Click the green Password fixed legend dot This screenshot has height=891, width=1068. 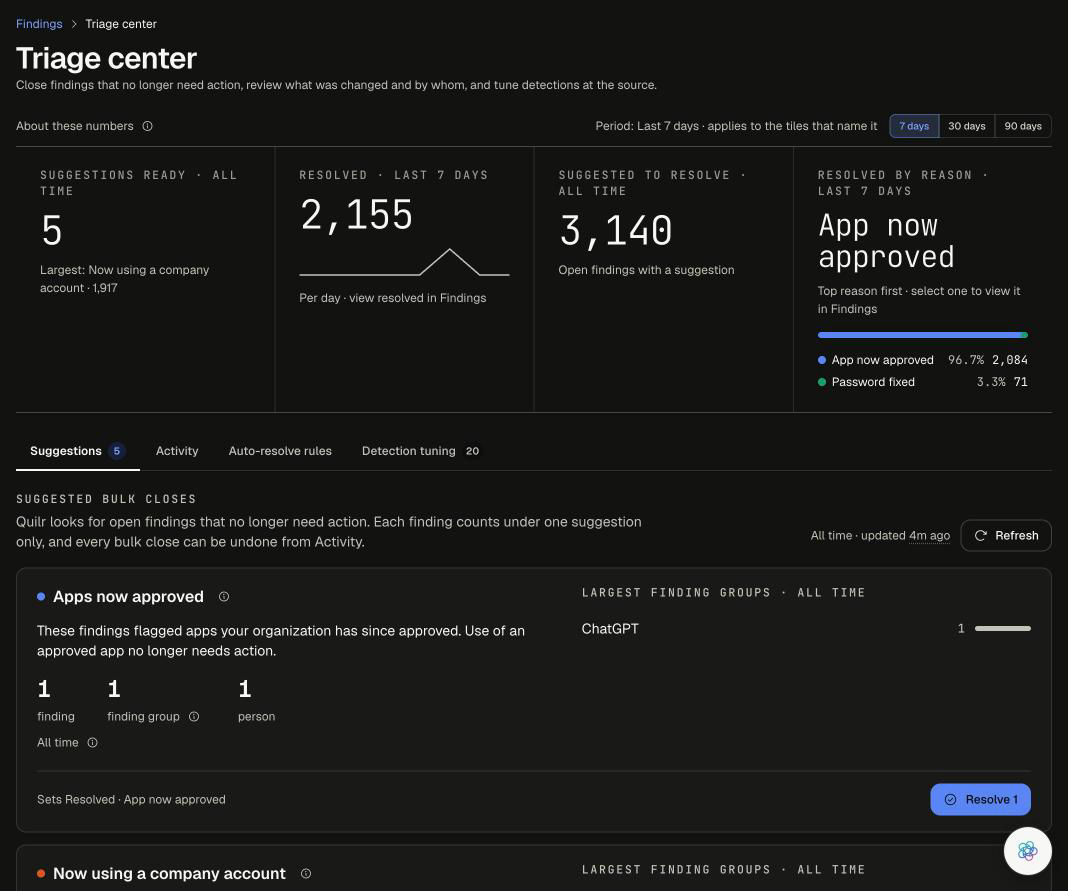tap(822, 382)
